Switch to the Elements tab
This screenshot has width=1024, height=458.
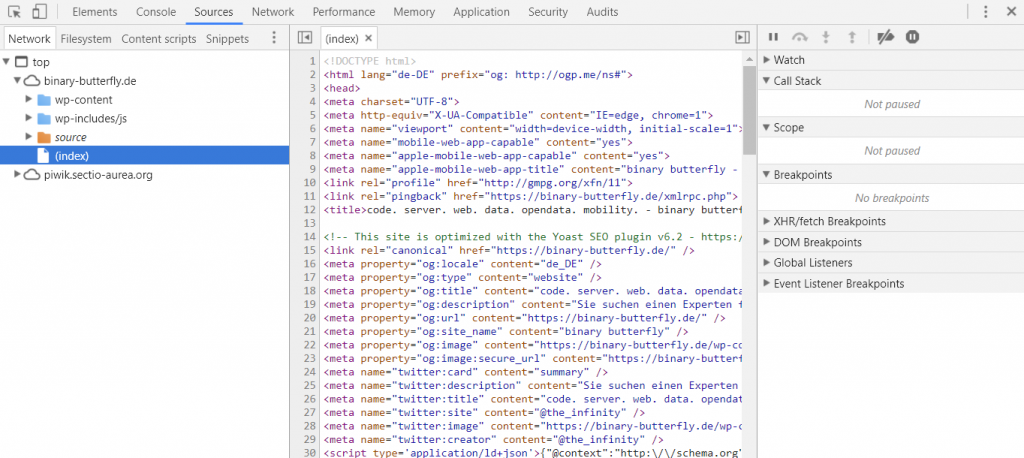[95, 12]
